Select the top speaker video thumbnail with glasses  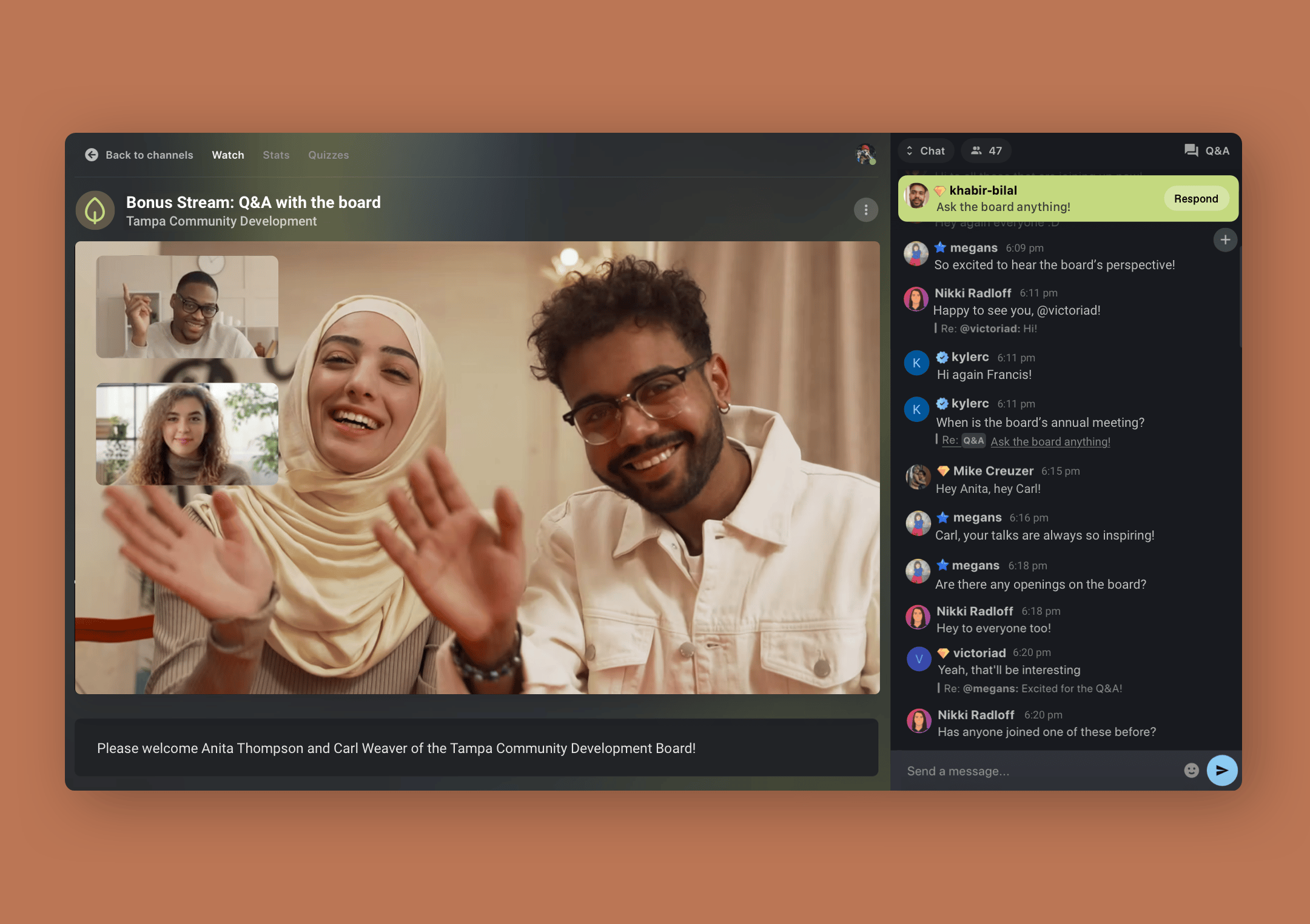[187, 307]
